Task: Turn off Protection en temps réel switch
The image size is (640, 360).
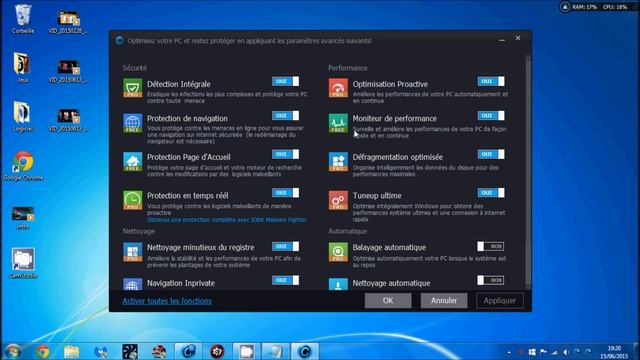Action: (285, 193)
